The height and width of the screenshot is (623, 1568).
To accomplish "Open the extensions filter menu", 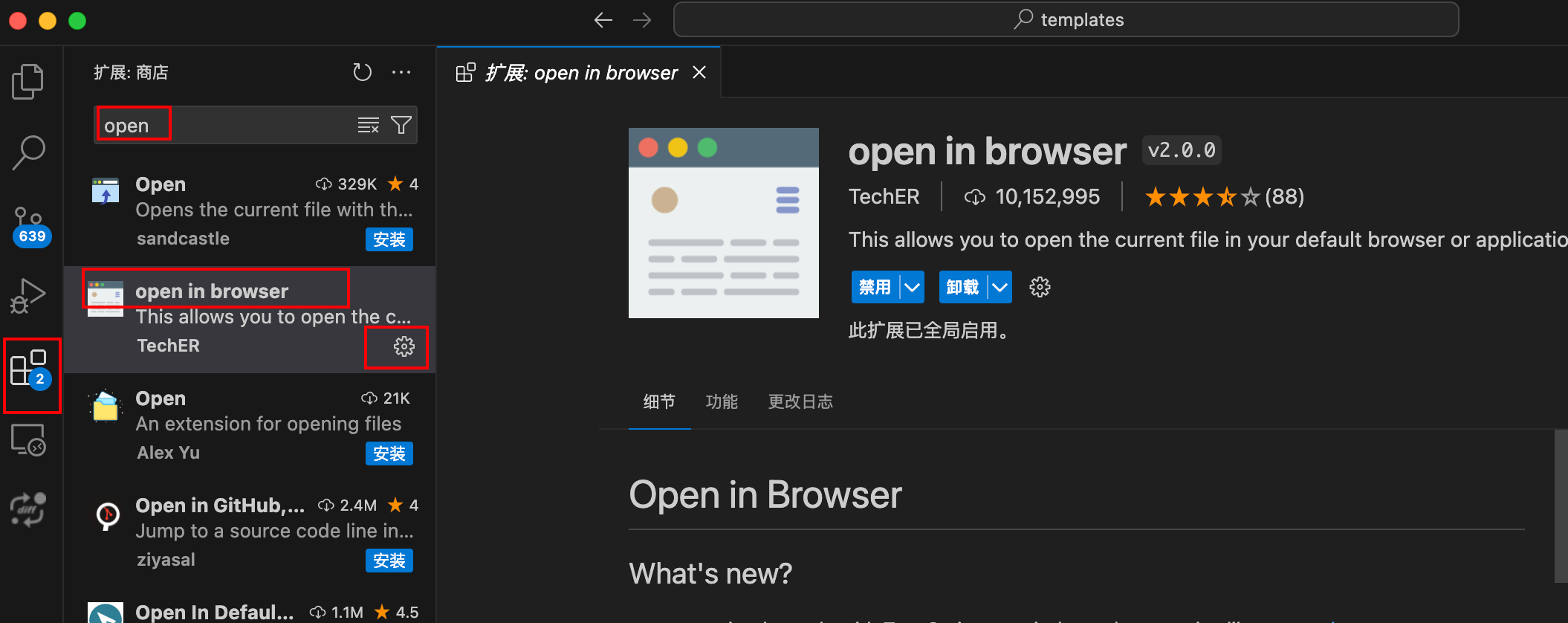I will point(401,125).
